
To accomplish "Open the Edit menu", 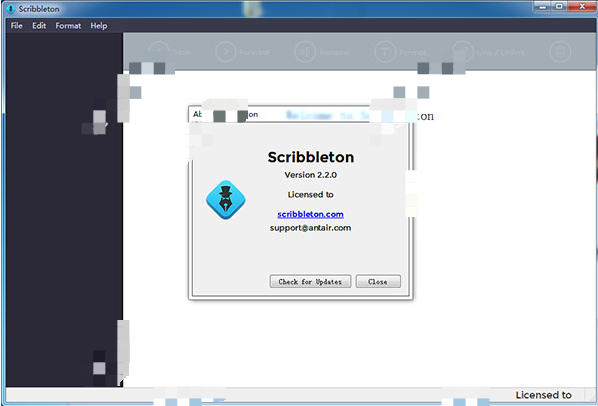I will coord(39,26).
